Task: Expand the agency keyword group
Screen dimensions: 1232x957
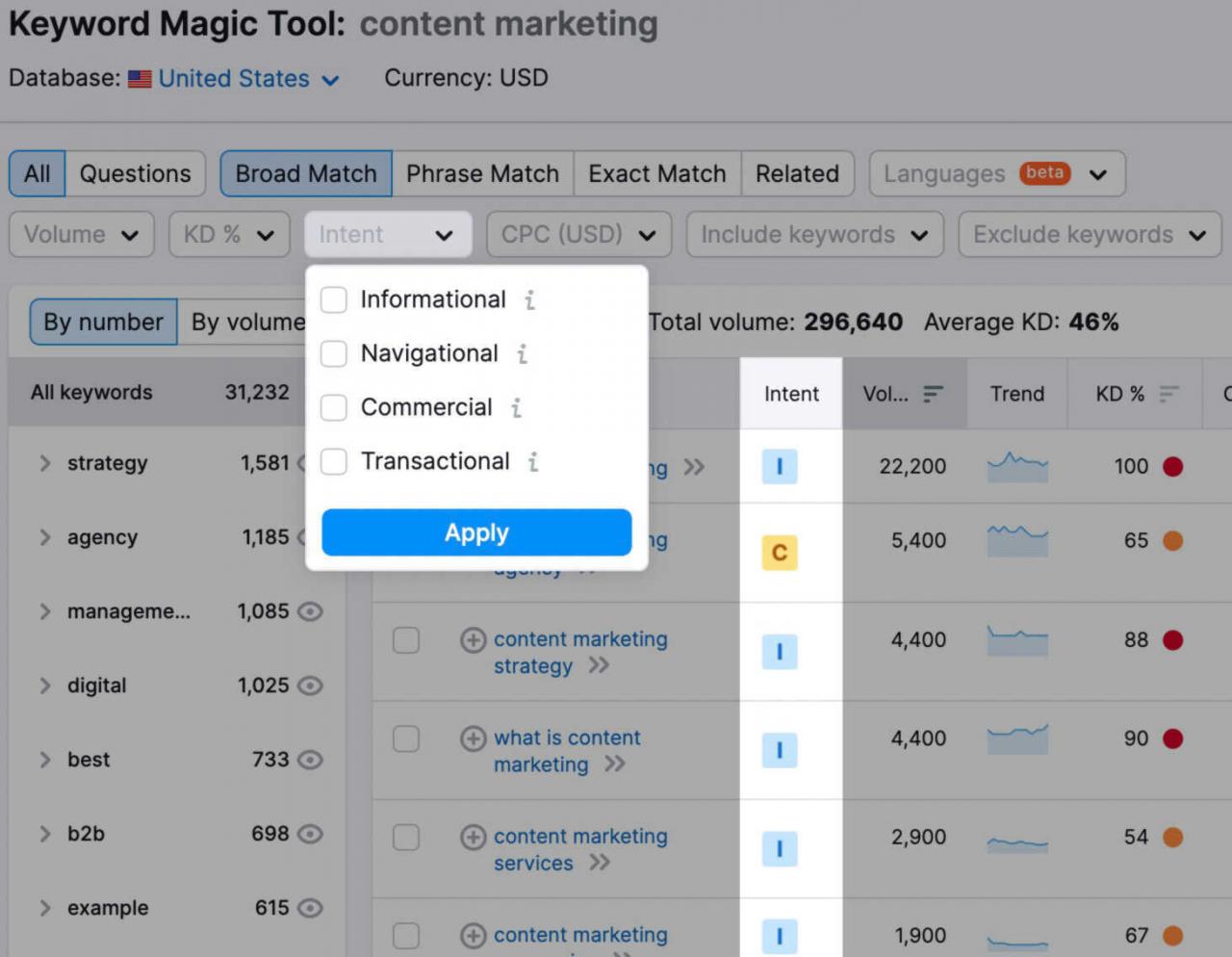Action: (45, 537)
